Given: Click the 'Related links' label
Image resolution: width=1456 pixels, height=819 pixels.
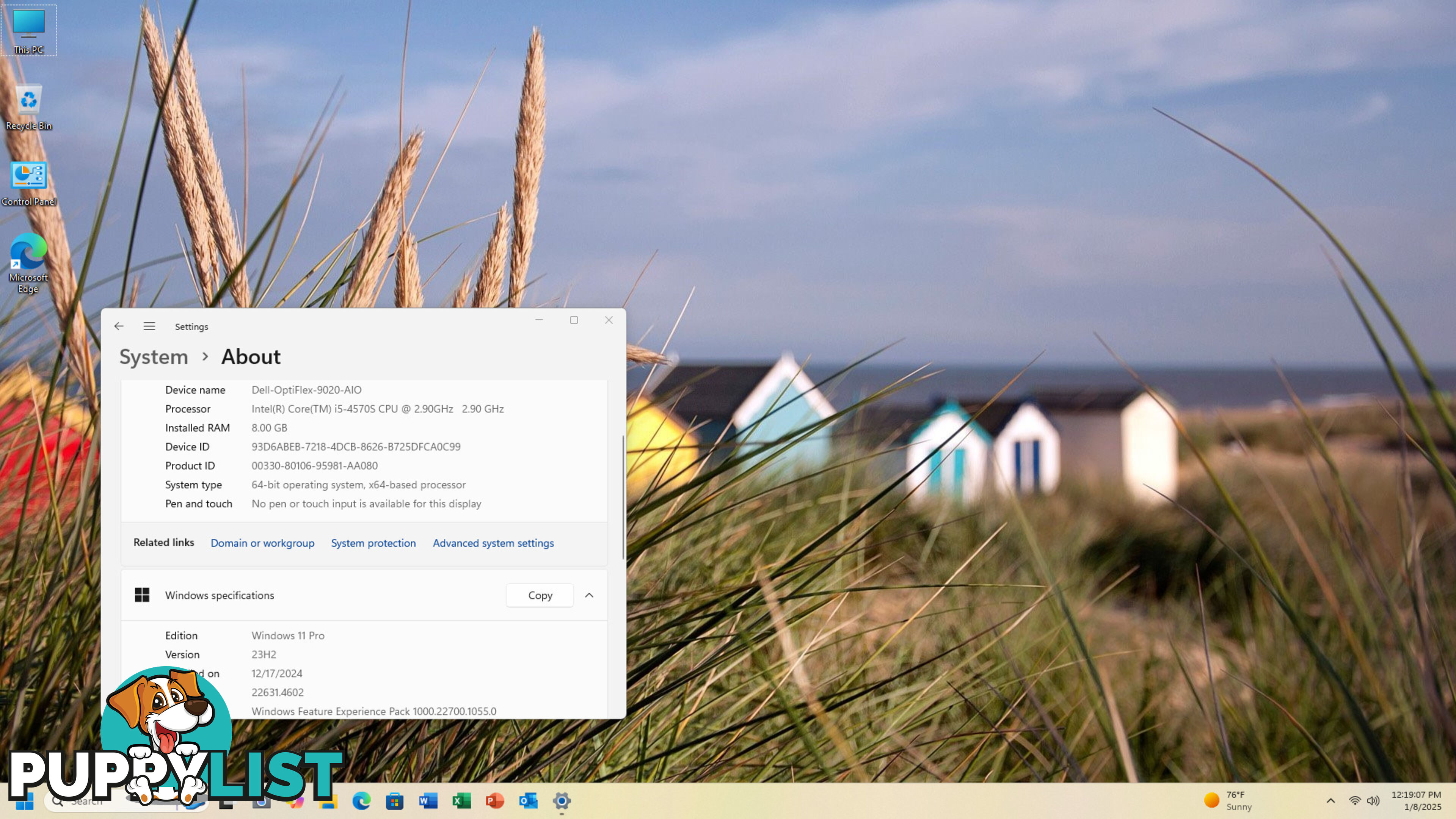Looking at the screenshot, I should (163, 542).
